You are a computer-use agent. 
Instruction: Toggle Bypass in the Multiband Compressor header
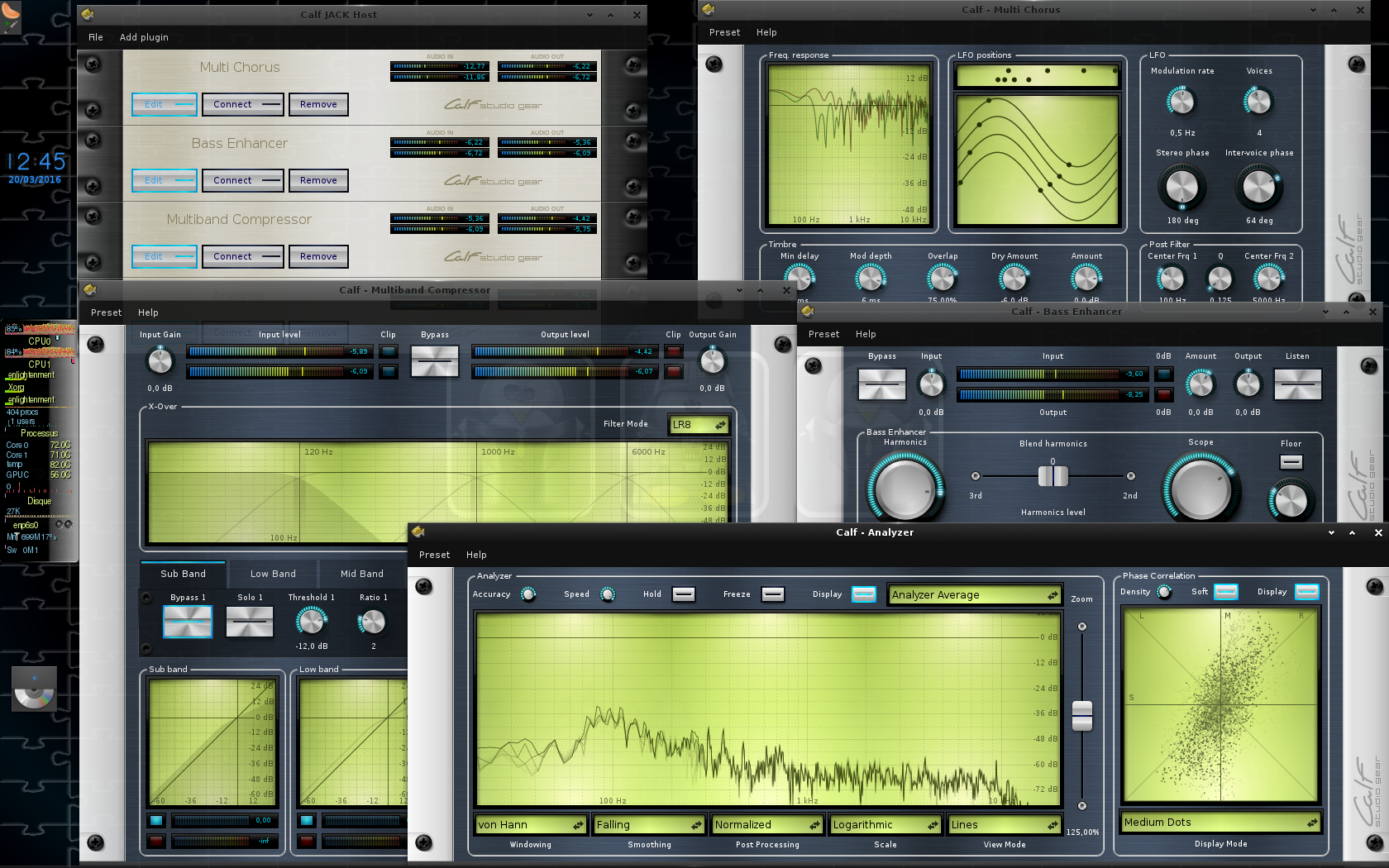click(x=435, y=360)
